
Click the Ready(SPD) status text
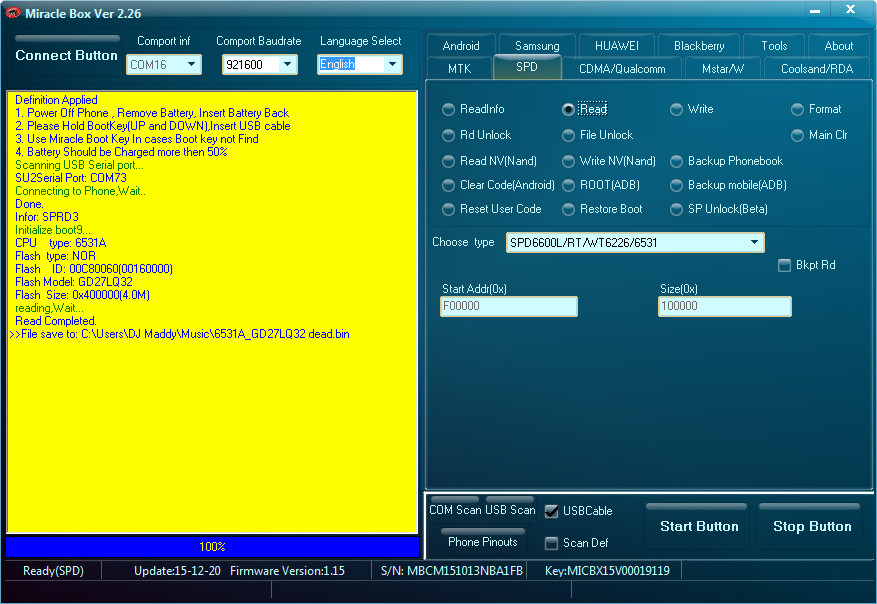[53, 571]
